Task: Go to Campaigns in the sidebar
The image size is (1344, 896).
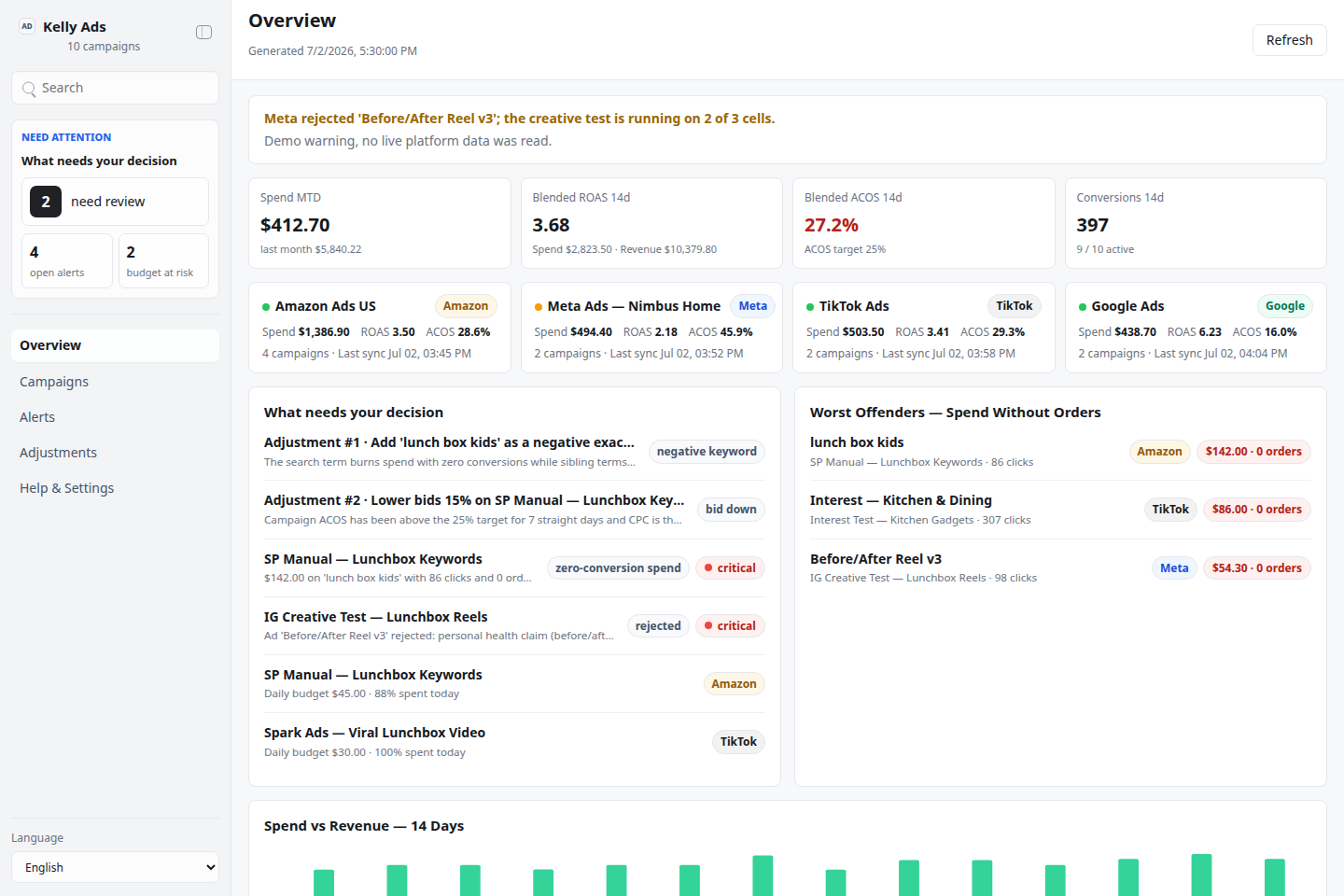Action: click(x=115, y=382)
